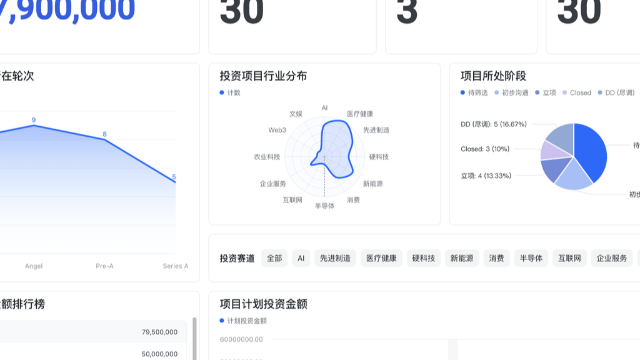
Task: Select the 消费 track tag
Action: tap(496, 258)
